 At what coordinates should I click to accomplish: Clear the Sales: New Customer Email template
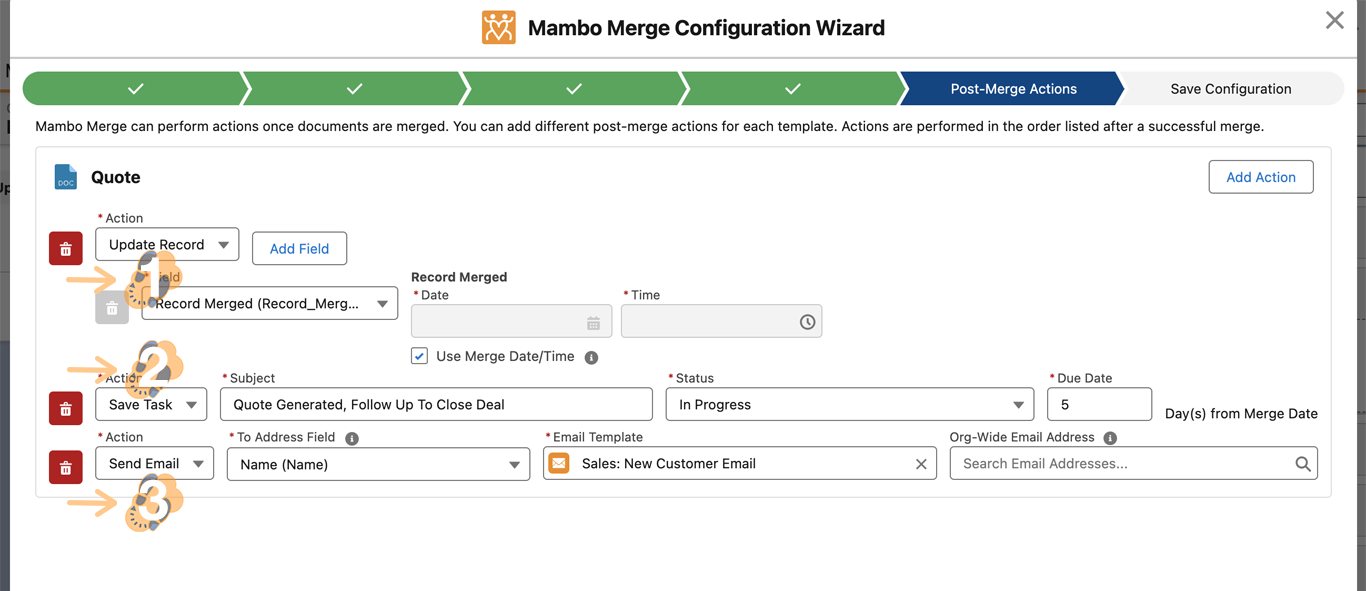(x=921, y=464)
